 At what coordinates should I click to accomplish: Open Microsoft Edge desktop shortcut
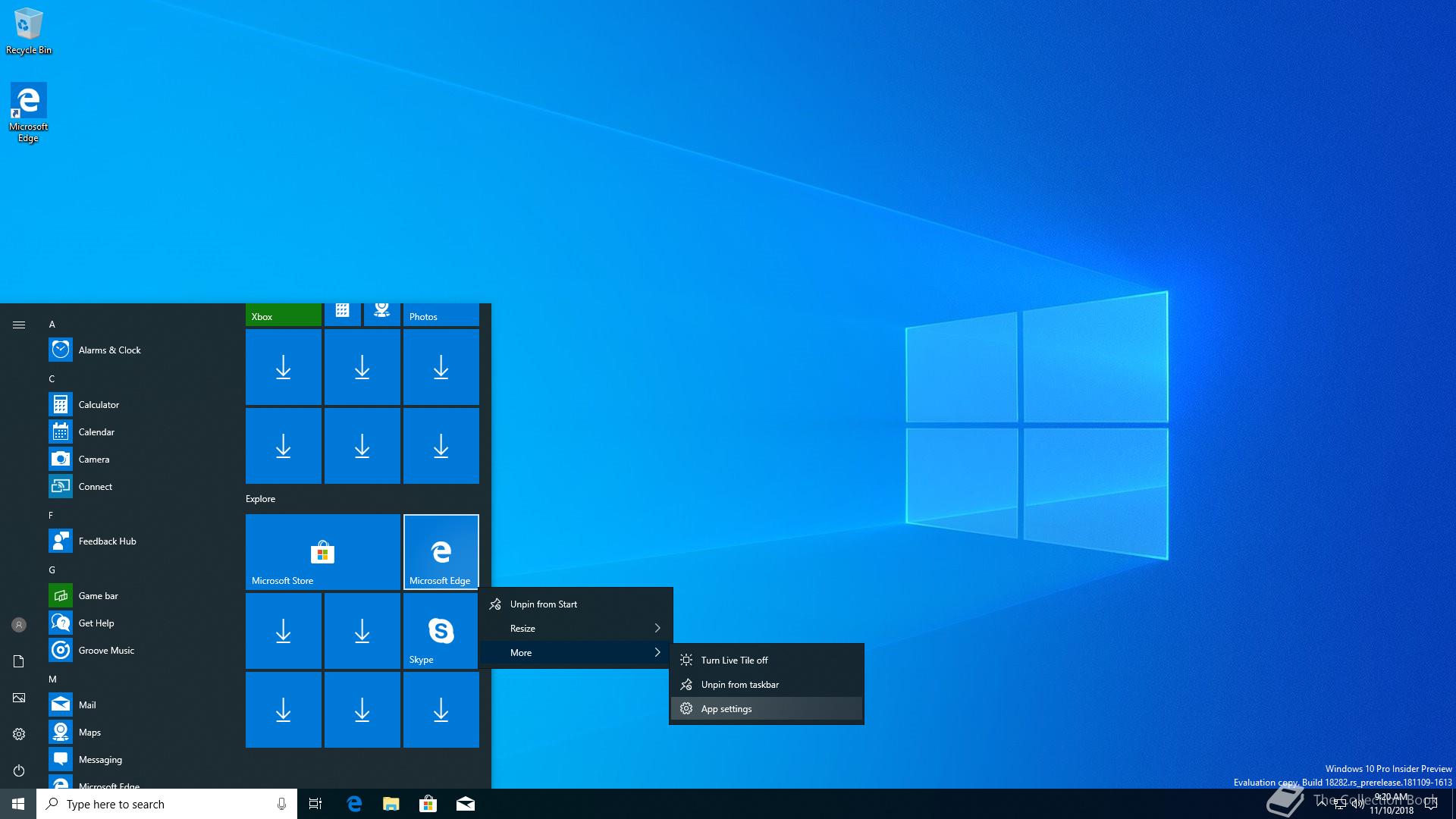[28, 112]
